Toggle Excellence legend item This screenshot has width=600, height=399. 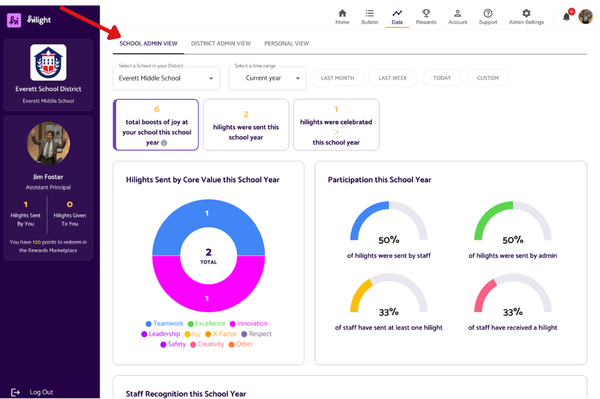[x=207, y=324]
